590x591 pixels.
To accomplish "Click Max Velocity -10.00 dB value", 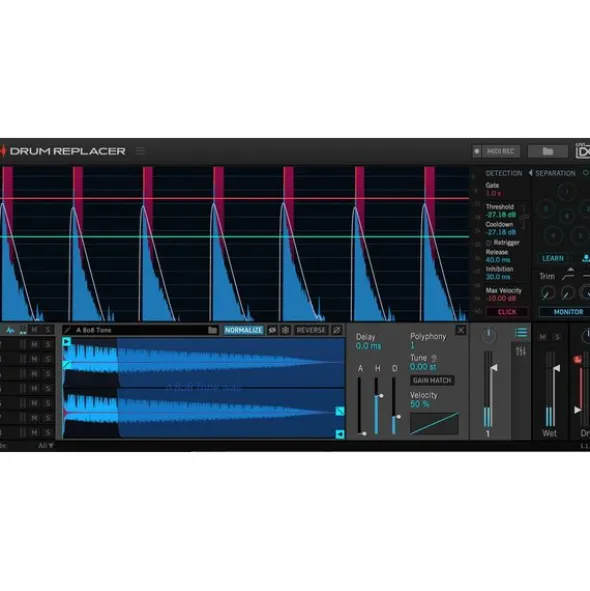I will pos(501,298).
